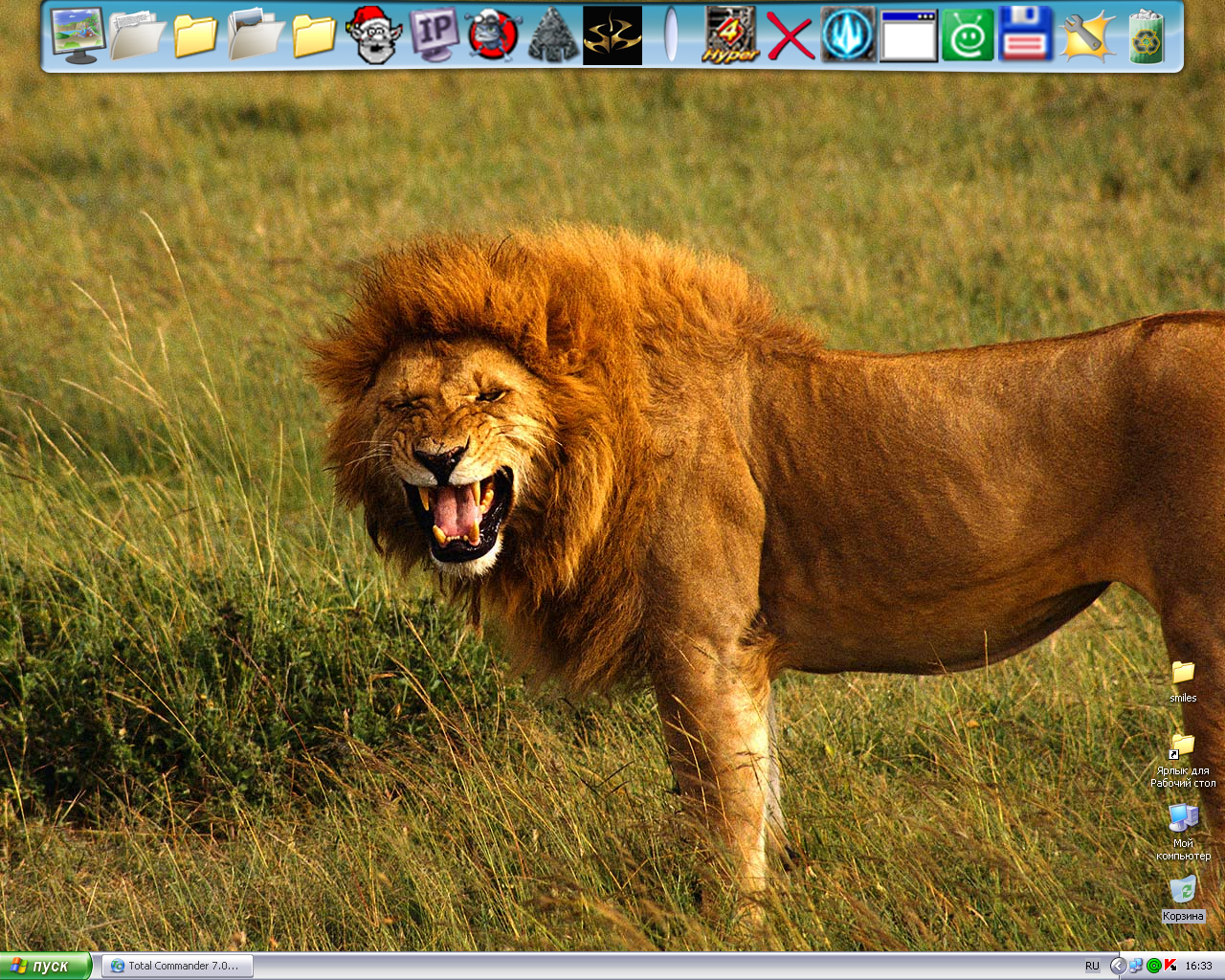Open the RU language indicator
This screenshot has height=980, width=1225.
(1092, 966)
